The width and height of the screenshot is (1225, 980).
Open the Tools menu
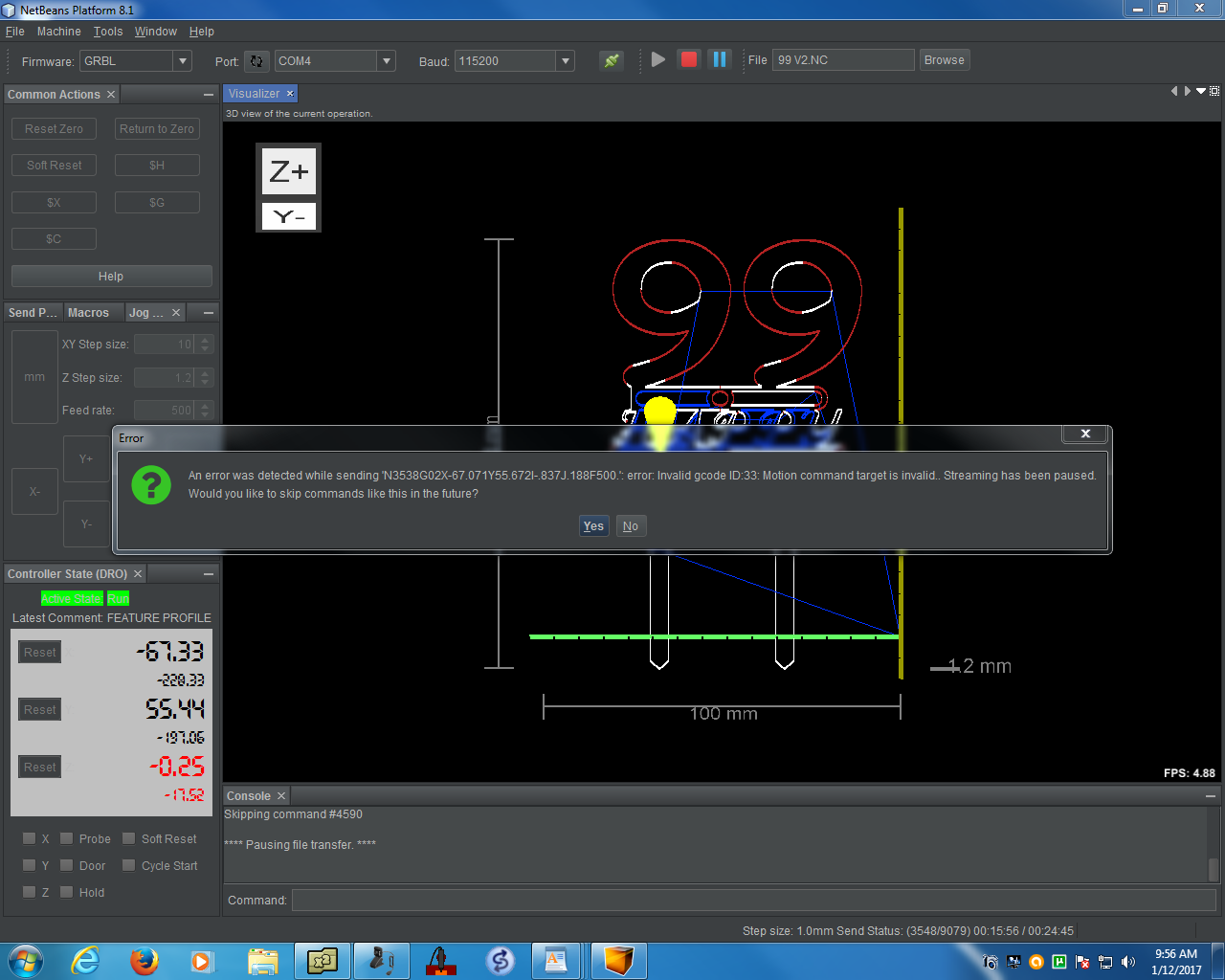pyautogui.click(x=108, y=32)
